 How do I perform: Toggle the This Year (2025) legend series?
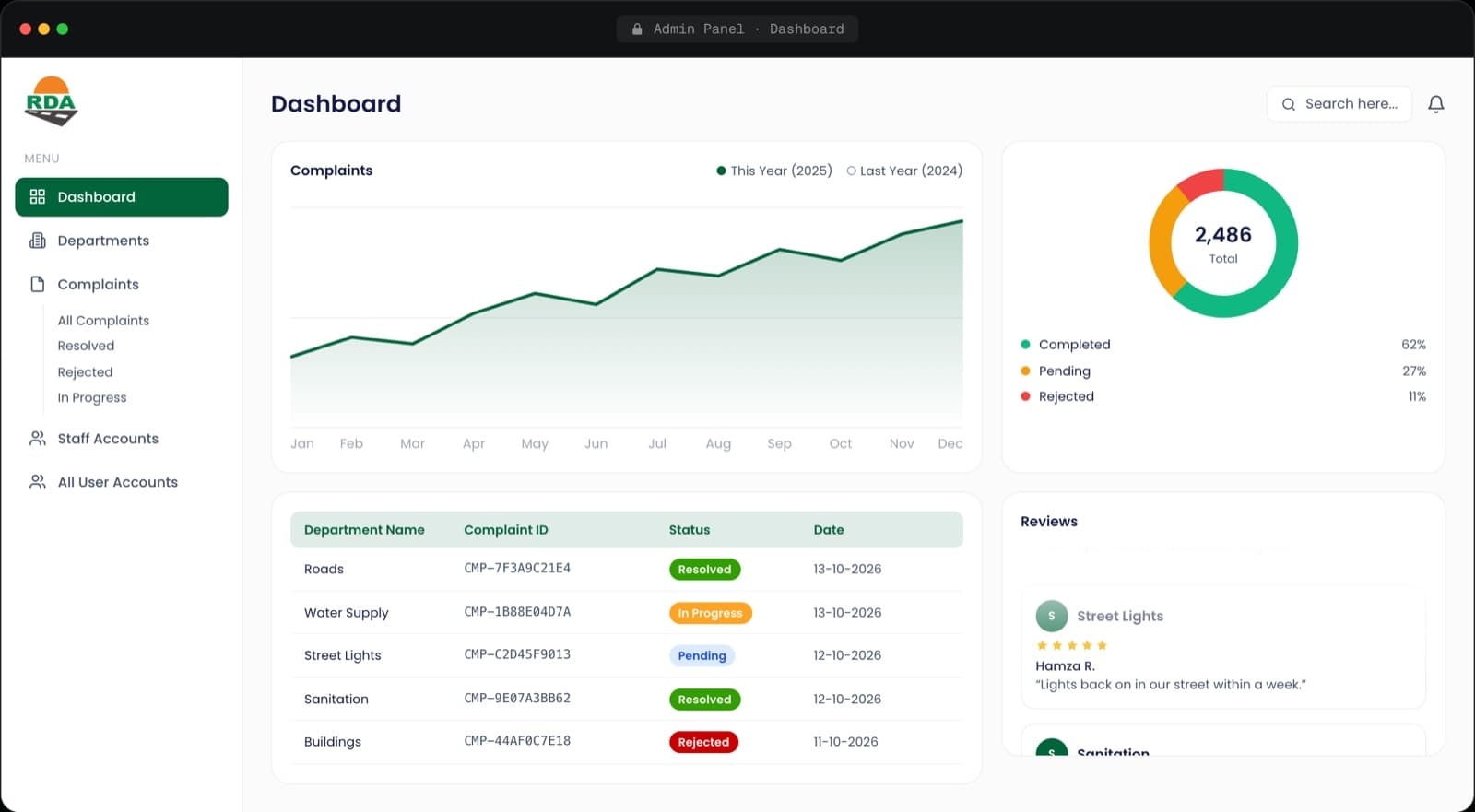coord(774,171)
